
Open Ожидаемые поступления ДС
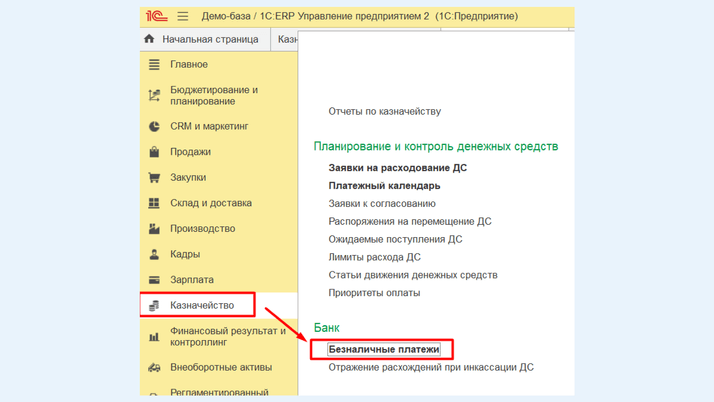click(395, 239)
